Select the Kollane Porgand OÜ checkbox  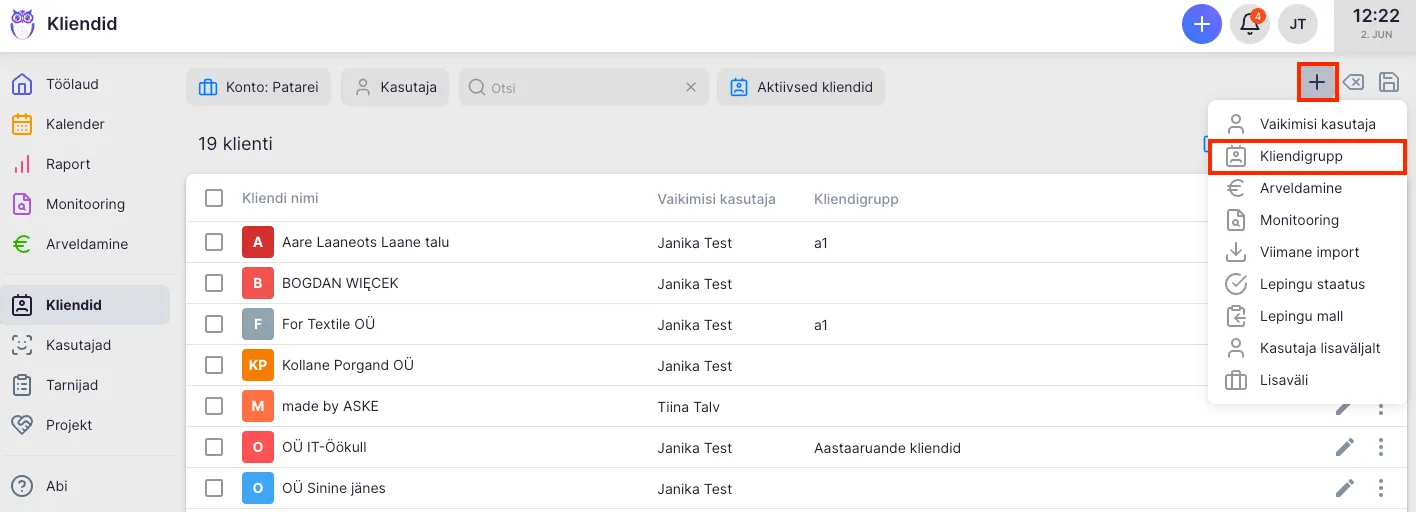(x=214, y=365)
